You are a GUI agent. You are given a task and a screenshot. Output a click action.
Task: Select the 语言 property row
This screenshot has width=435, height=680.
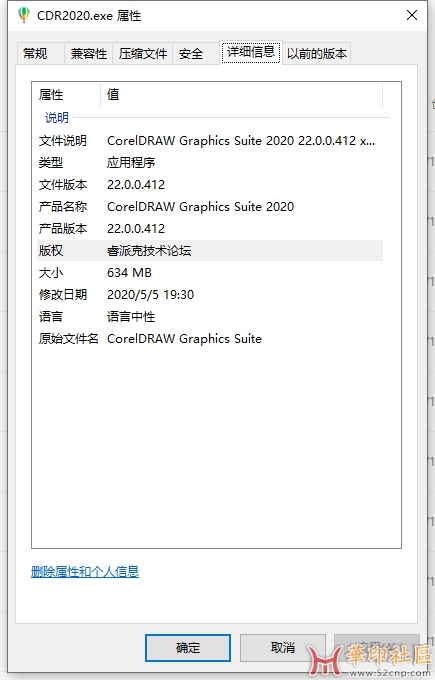coord(210,317)
